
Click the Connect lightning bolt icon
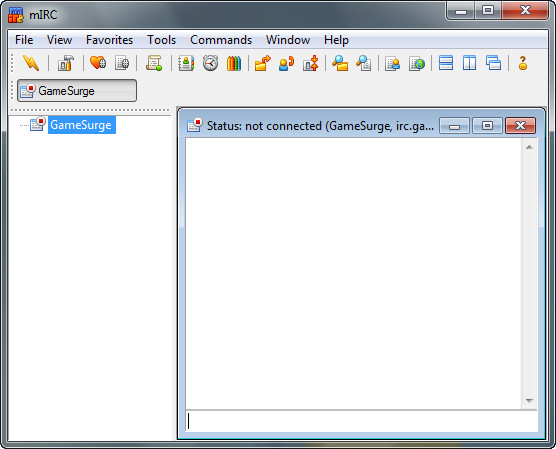(31, 63)
